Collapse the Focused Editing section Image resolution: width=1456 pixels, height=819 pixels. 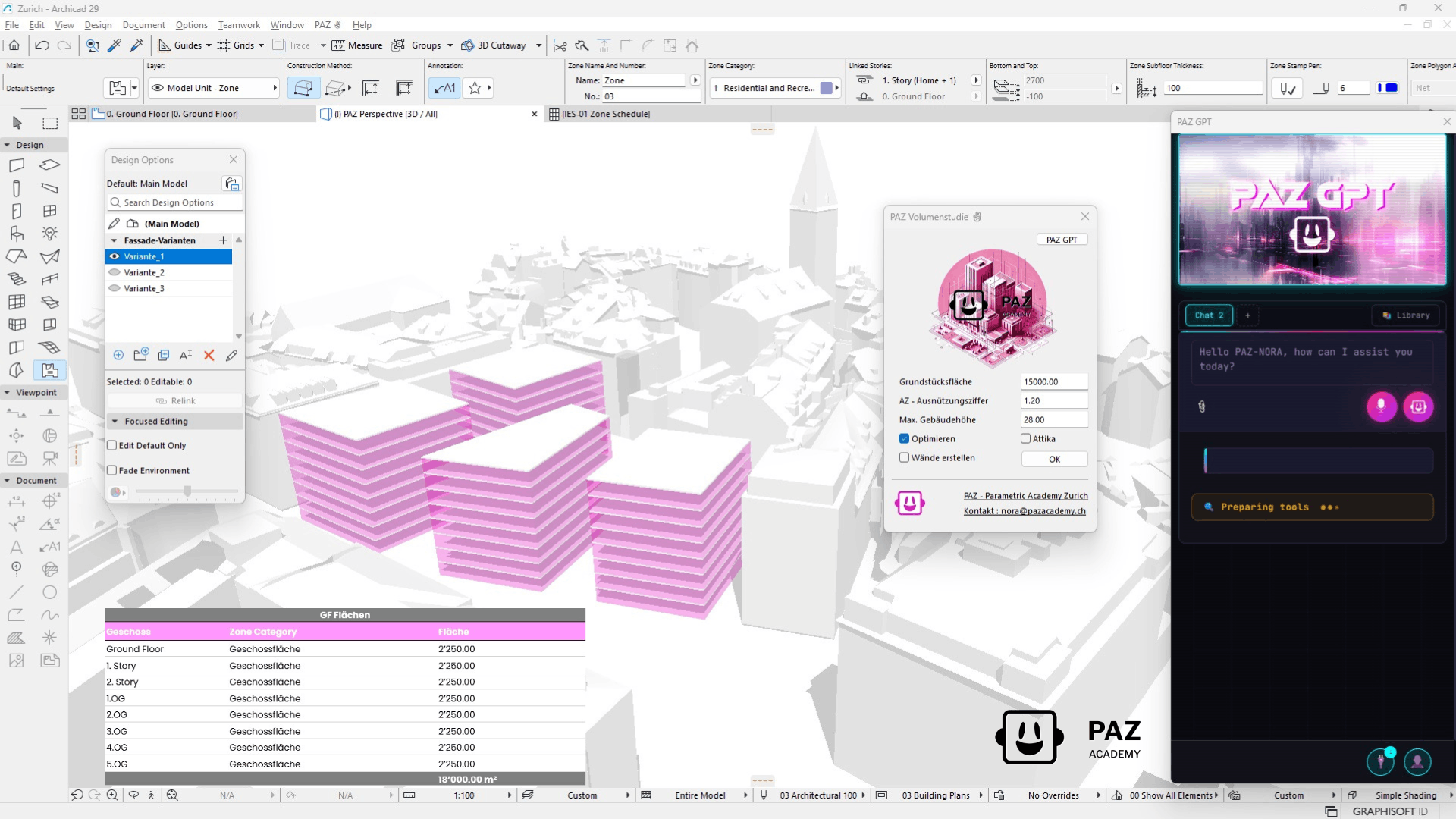tap(115, 422)
